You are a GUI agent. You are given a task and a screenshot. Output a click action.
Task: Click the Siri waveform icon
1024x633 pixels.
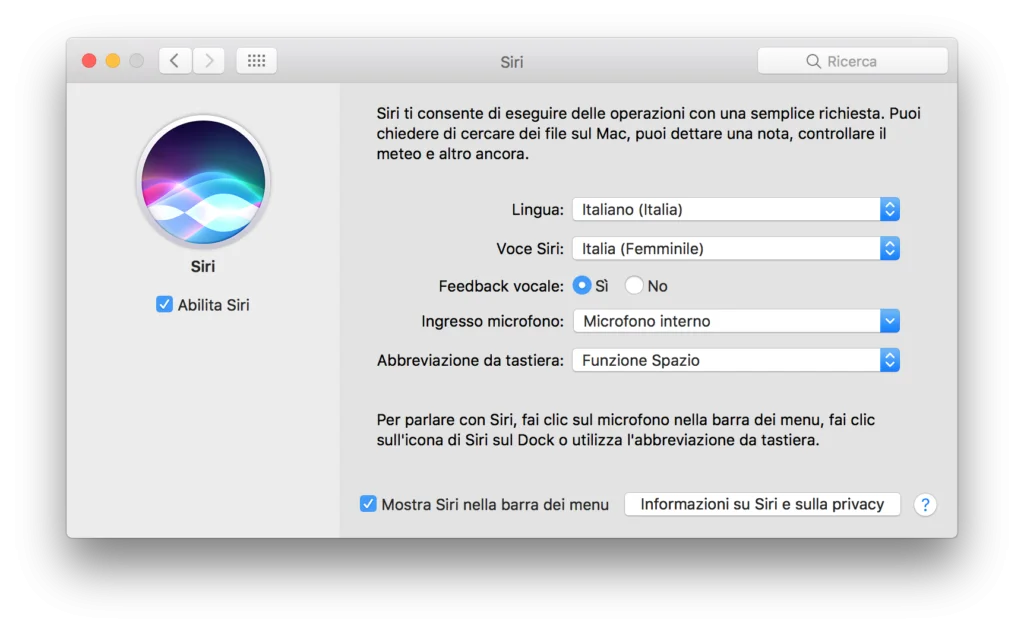tap(203, 181)
